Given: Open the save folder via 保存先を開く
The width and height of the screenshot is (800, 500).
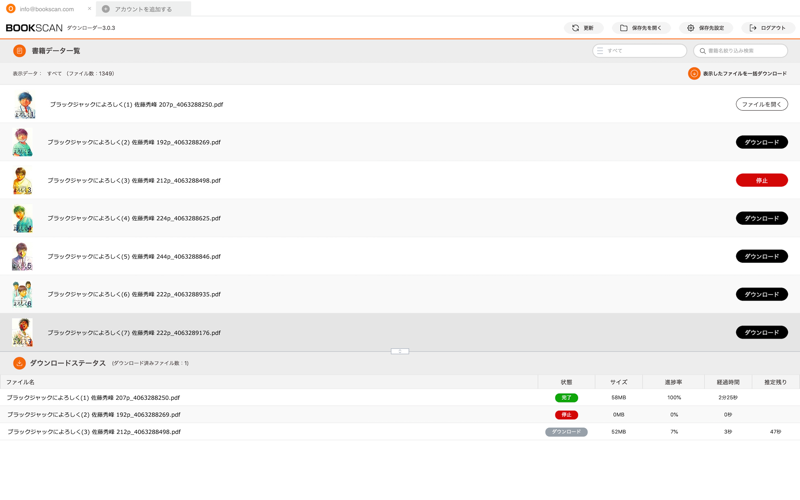Looking at the screenshot, I should click(641, 28).
